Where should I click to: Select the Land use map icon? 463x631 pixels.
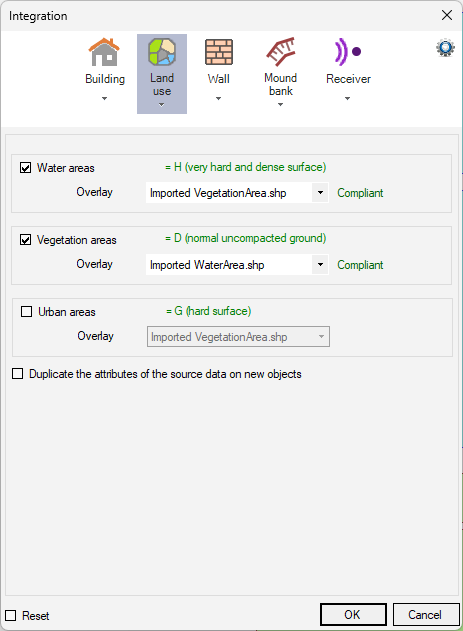point(162,52)
